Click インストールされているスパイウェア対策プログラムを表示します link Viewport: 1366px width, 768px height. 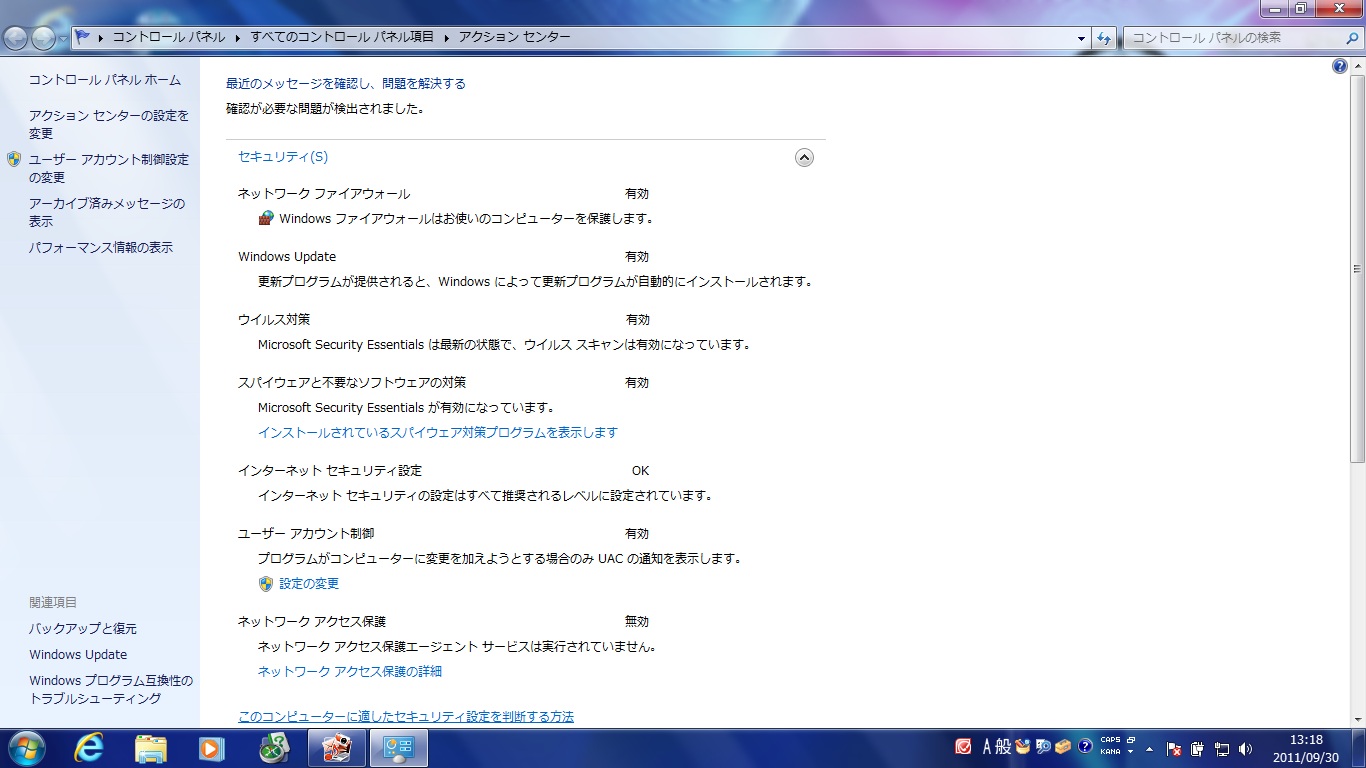(438, 433)
